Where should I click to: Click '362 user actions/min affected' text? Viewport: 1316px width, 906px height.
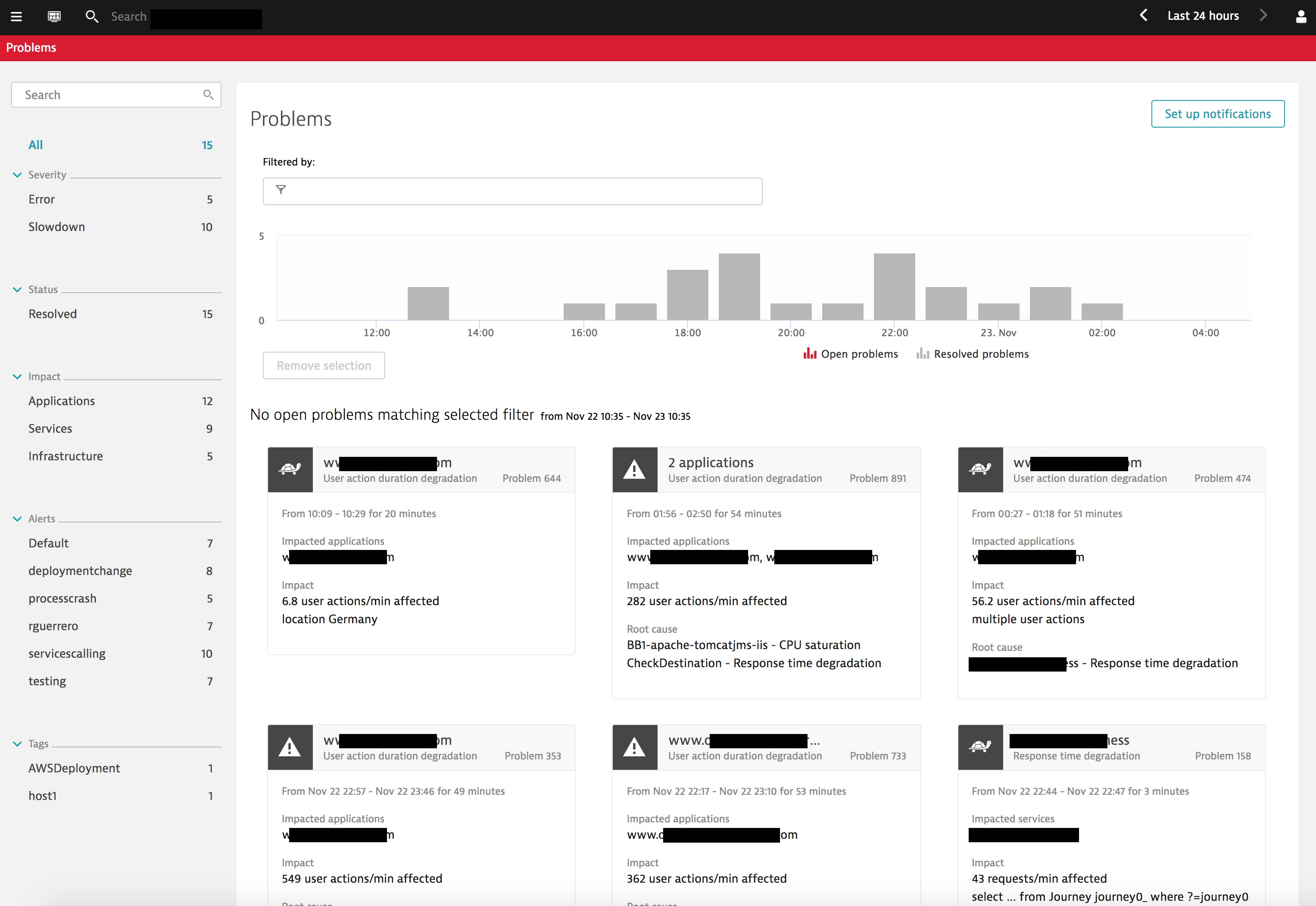click(707, 879)
